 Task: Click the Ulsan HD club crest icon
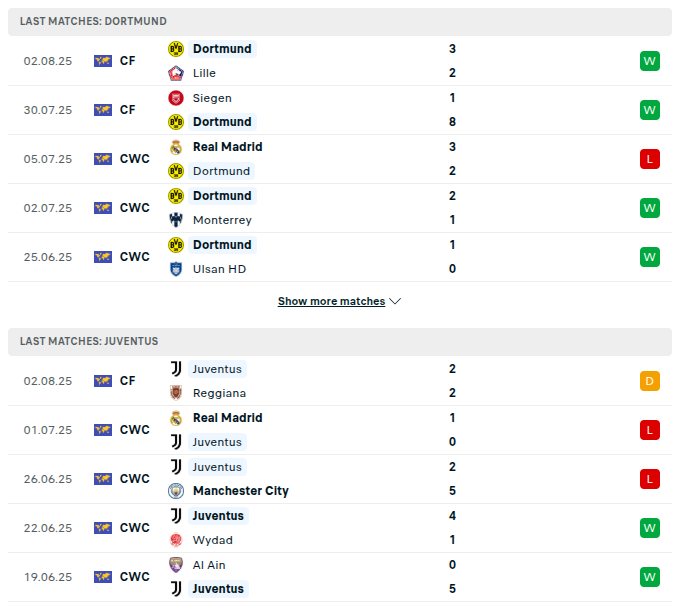coord(176,269)
